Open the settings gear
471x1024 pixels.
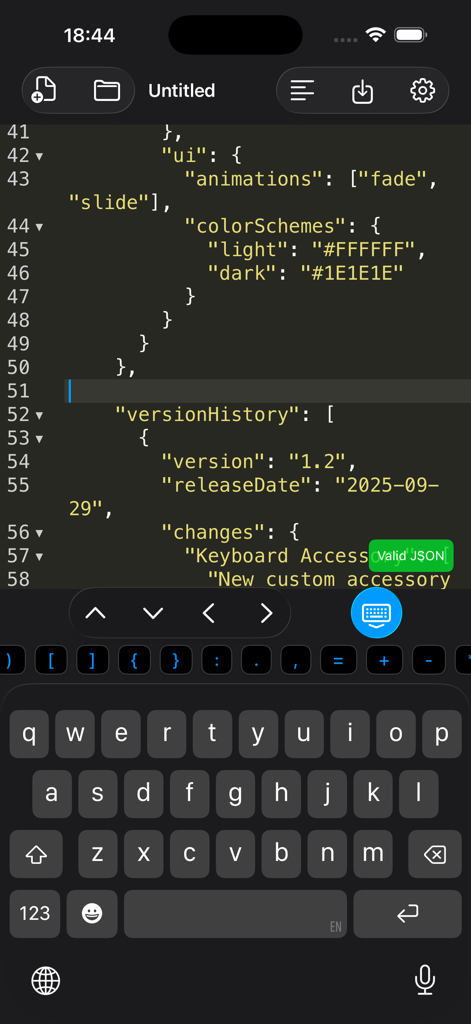tap(423, 90)
